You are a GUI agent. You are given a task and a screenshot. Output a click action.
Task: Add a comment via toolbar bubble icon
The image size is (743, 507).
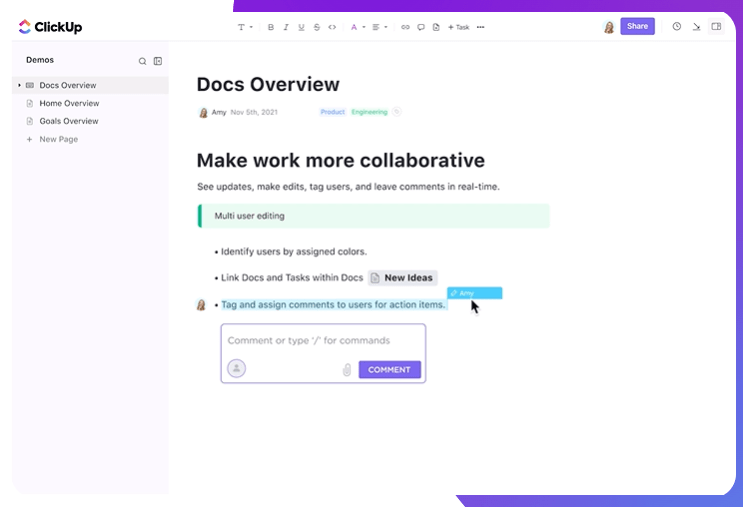tap(421, 27)
